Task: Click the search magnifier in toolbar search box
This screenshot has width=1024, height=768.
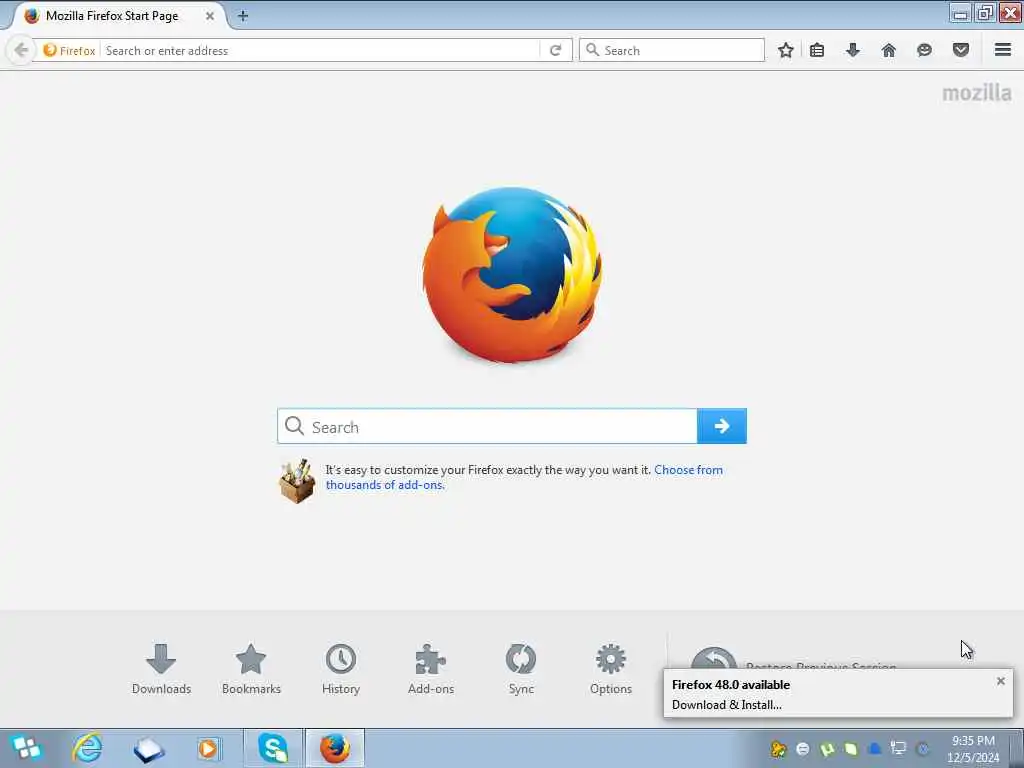Action: tap(592, 50)
